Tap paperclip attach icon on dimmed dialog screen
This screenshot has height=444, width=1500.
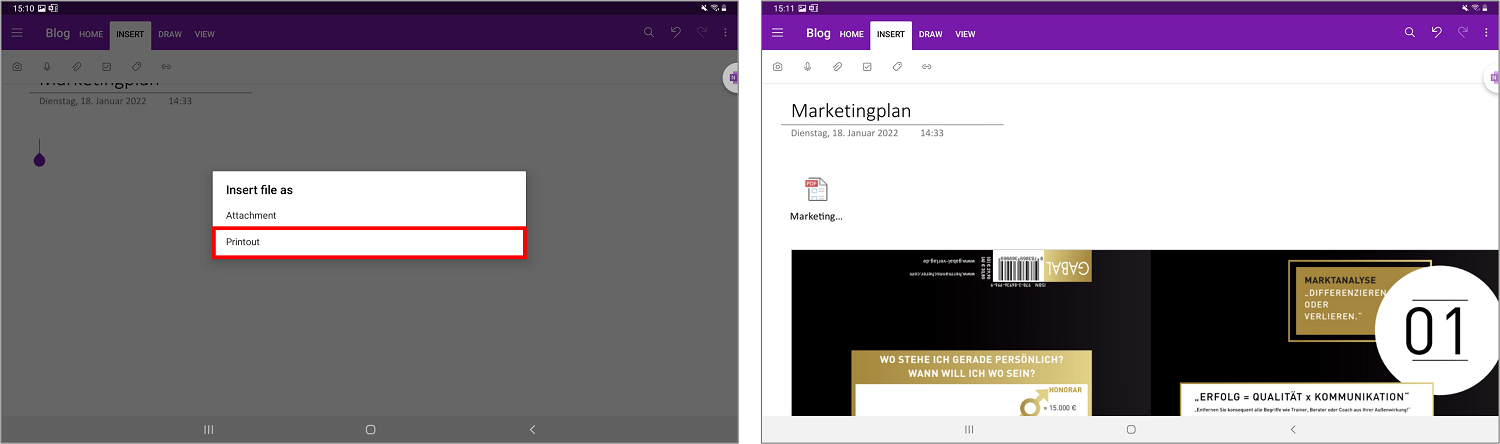tap(77, 67)
